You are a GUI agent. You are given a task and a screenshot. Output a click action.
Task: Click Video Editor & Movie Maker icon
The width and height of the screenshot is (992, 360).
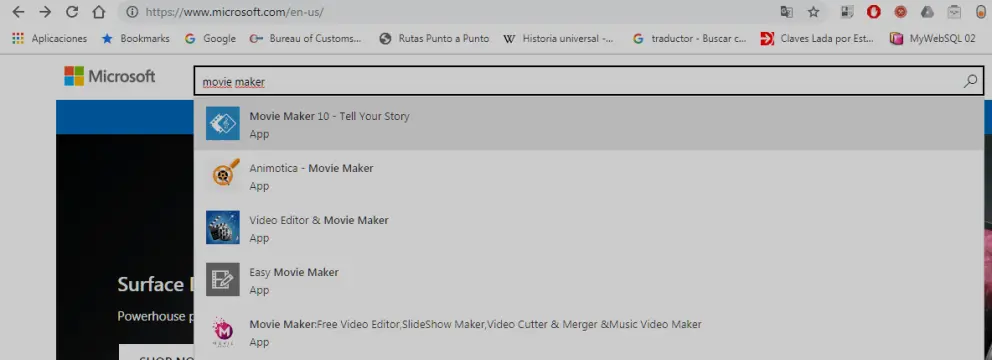pos(223,227)
